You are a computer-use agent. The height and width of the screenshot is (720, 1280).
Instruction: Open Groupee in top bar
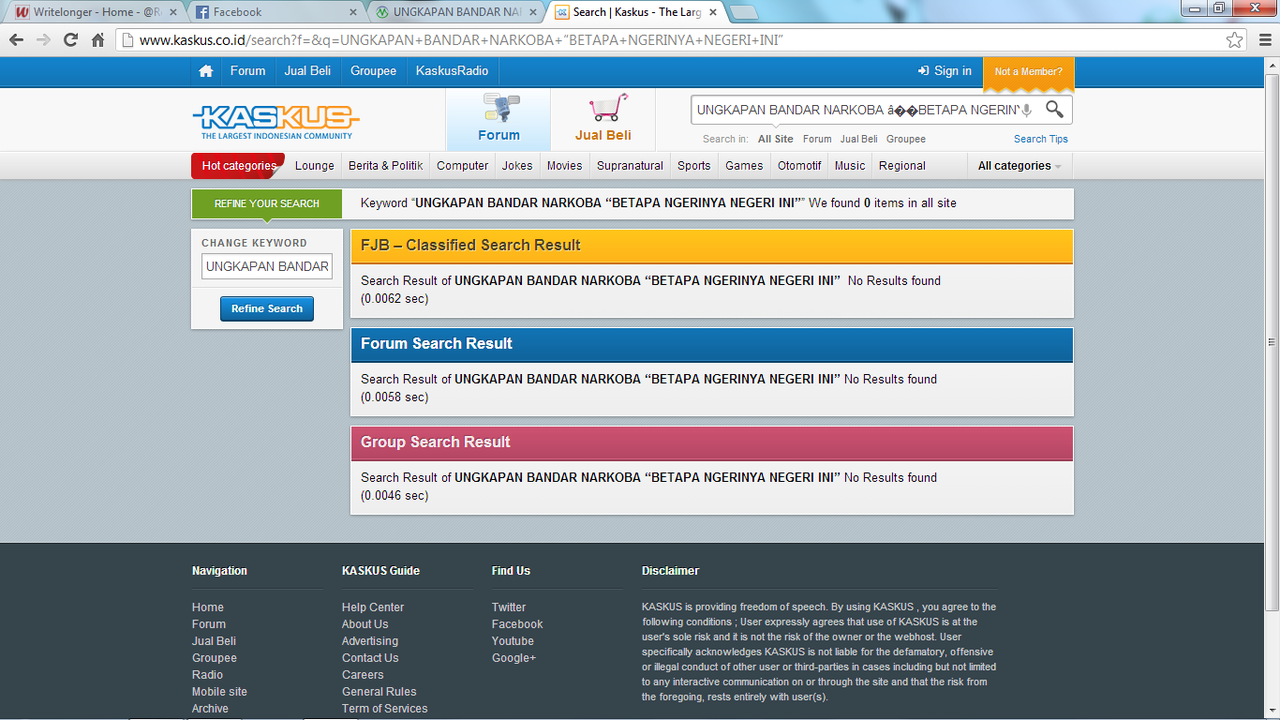[x=373, y=71]
